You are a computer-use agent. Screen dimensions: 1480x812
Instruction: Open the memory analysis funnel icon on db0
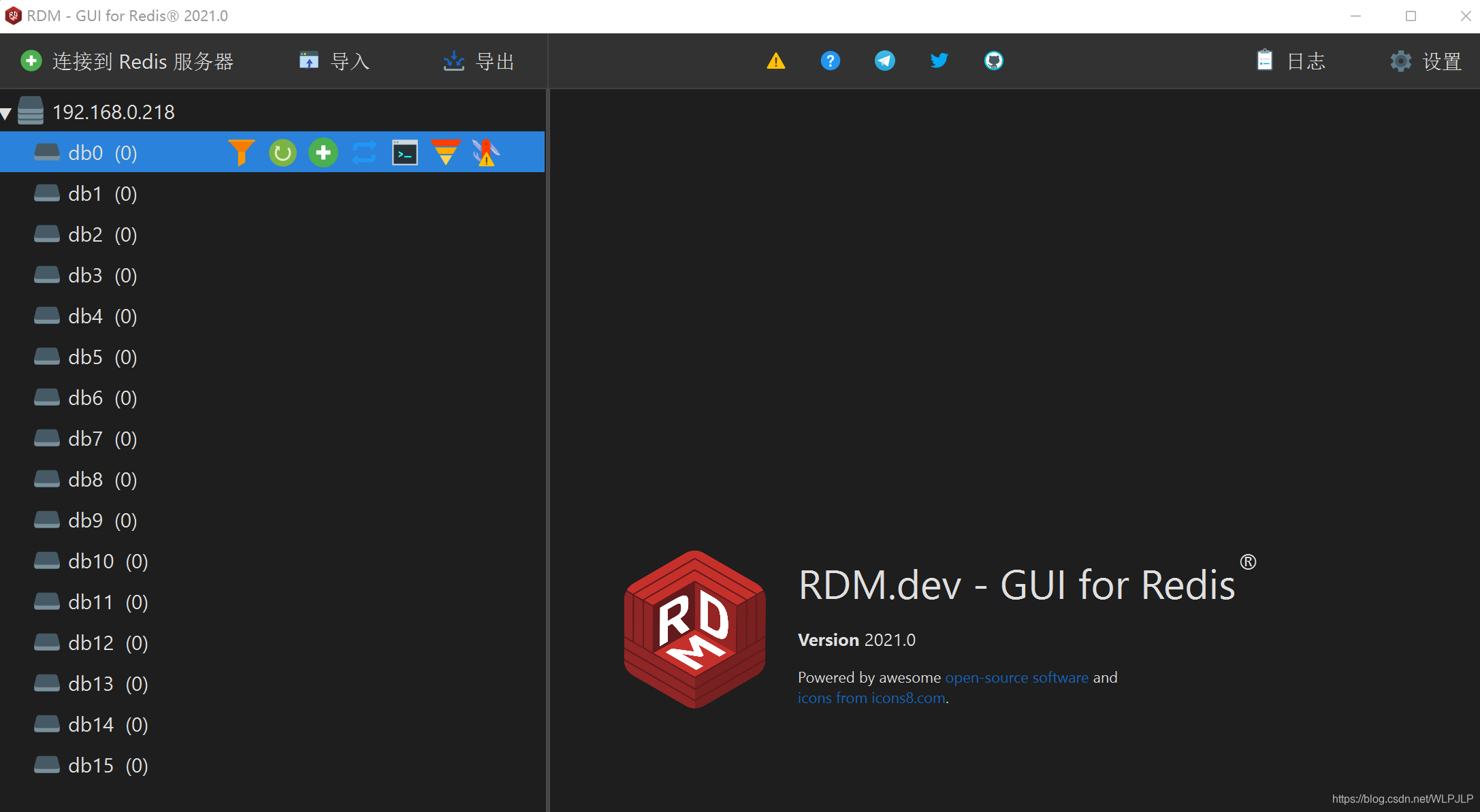tap(445, 152)
